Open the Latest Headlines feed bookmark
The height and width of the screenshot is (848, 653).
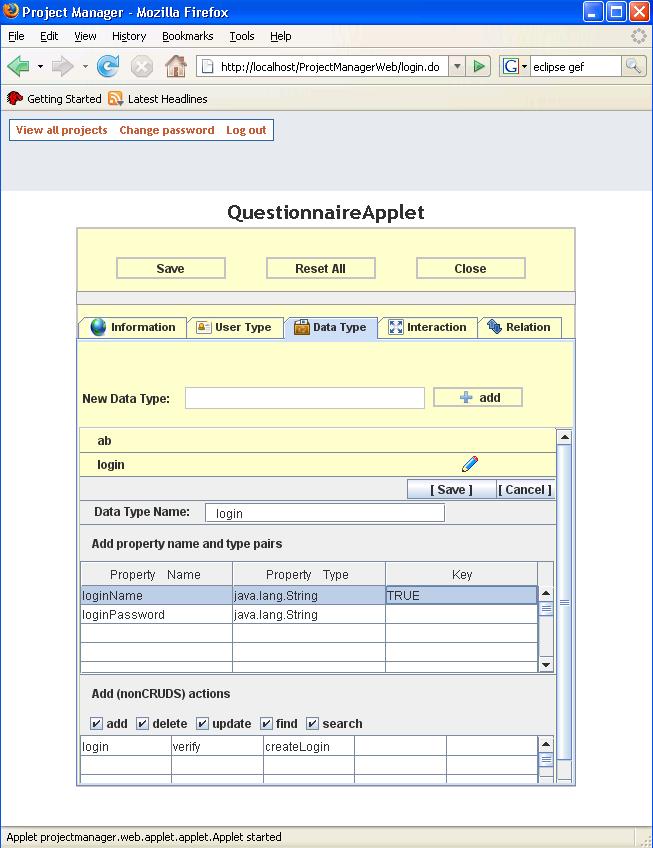click(158, 99)
